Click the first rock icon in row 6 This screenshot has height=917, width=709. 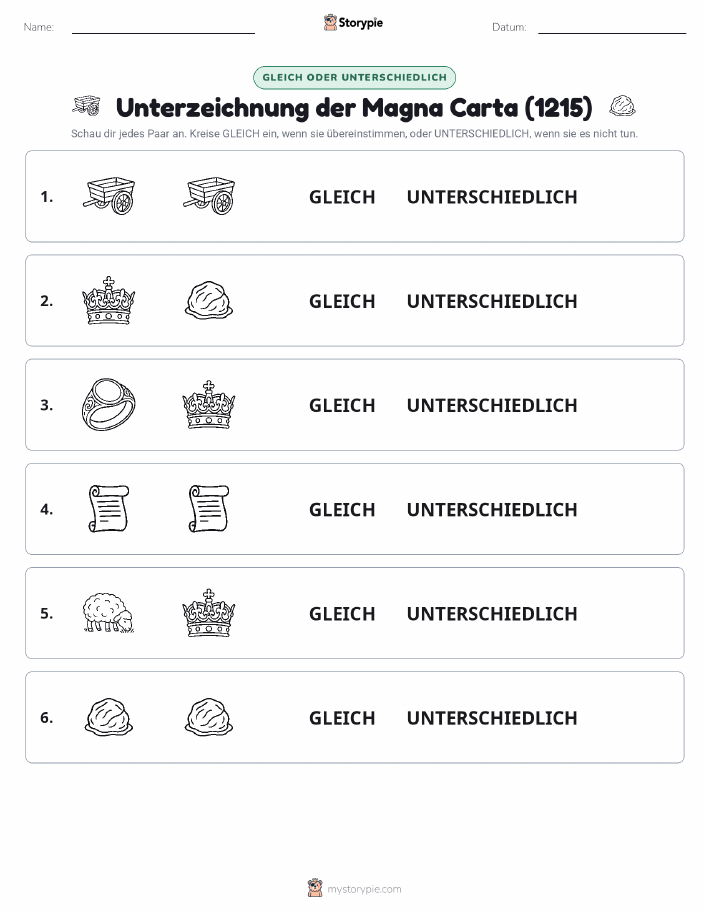tap(109, 717)
